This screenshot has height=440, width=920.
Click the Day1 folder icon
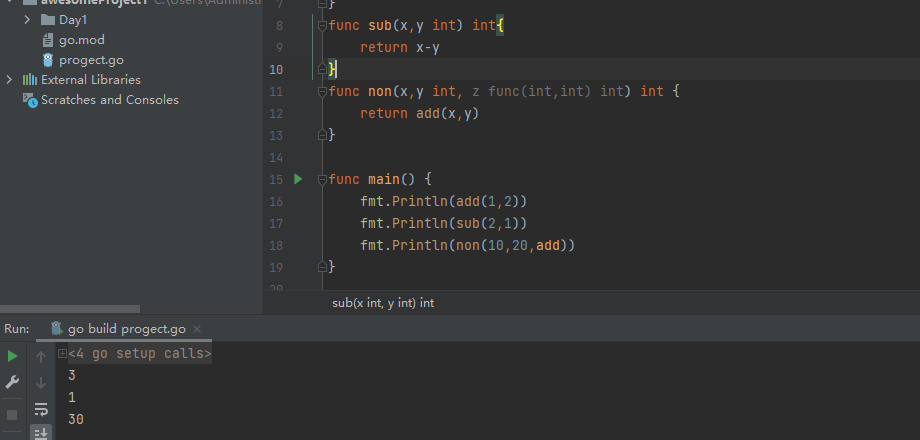click(x=48, y=20)
